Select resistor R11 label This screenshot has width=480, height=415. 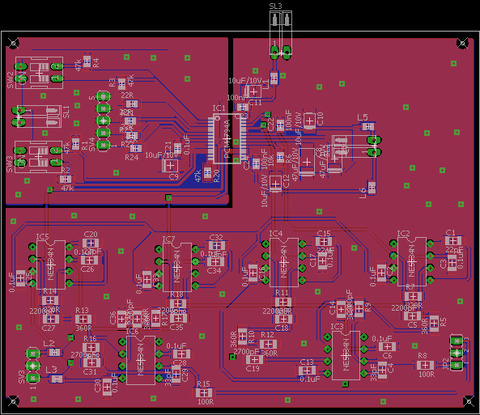(x=282, y=293)
